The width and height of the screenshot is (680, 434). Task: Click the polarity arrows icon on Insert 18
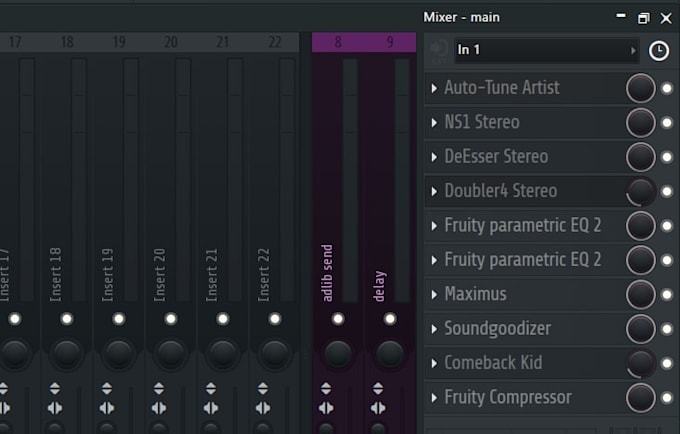[55, 388]
